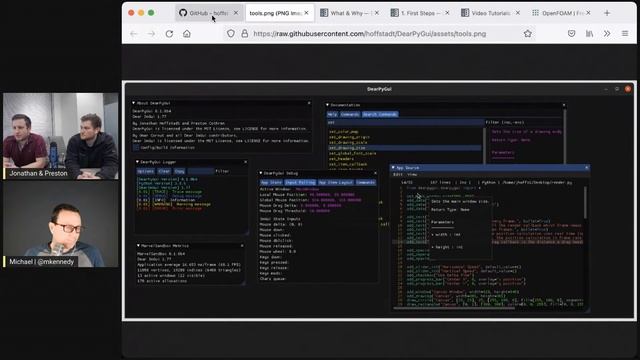The image size is (640, 360).
Task: Click the tracking protection shield icon
Action: [x=231, y=34]
